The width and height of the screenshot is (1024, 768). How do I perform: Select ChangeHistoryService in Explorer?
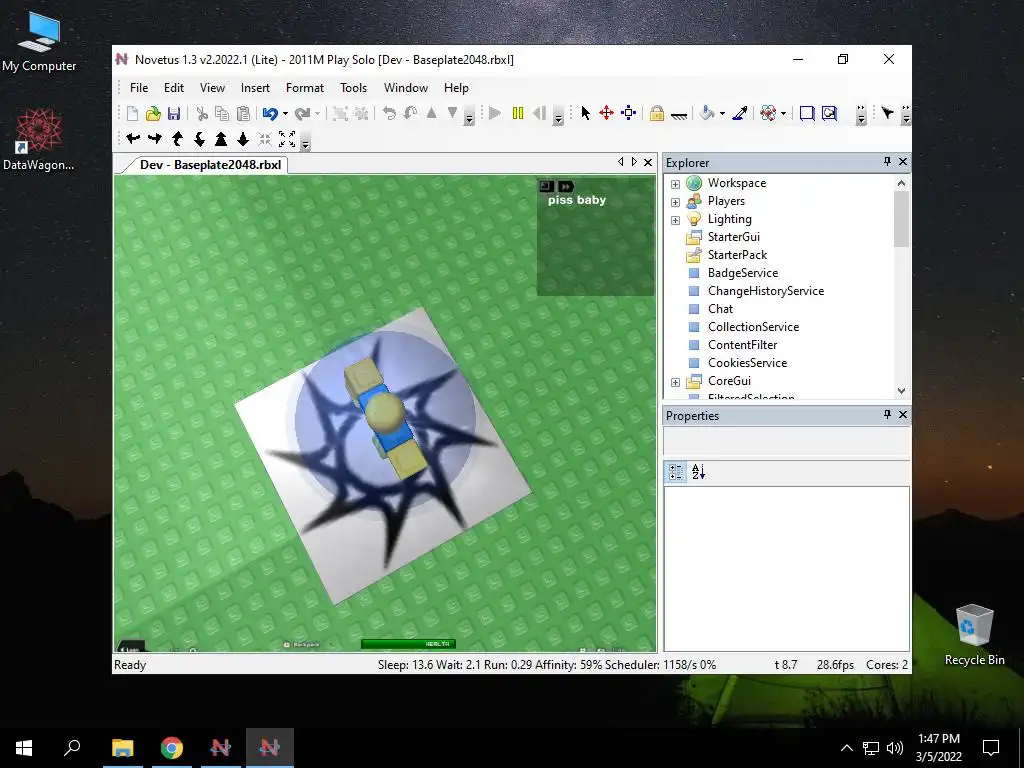pos(765,291)
